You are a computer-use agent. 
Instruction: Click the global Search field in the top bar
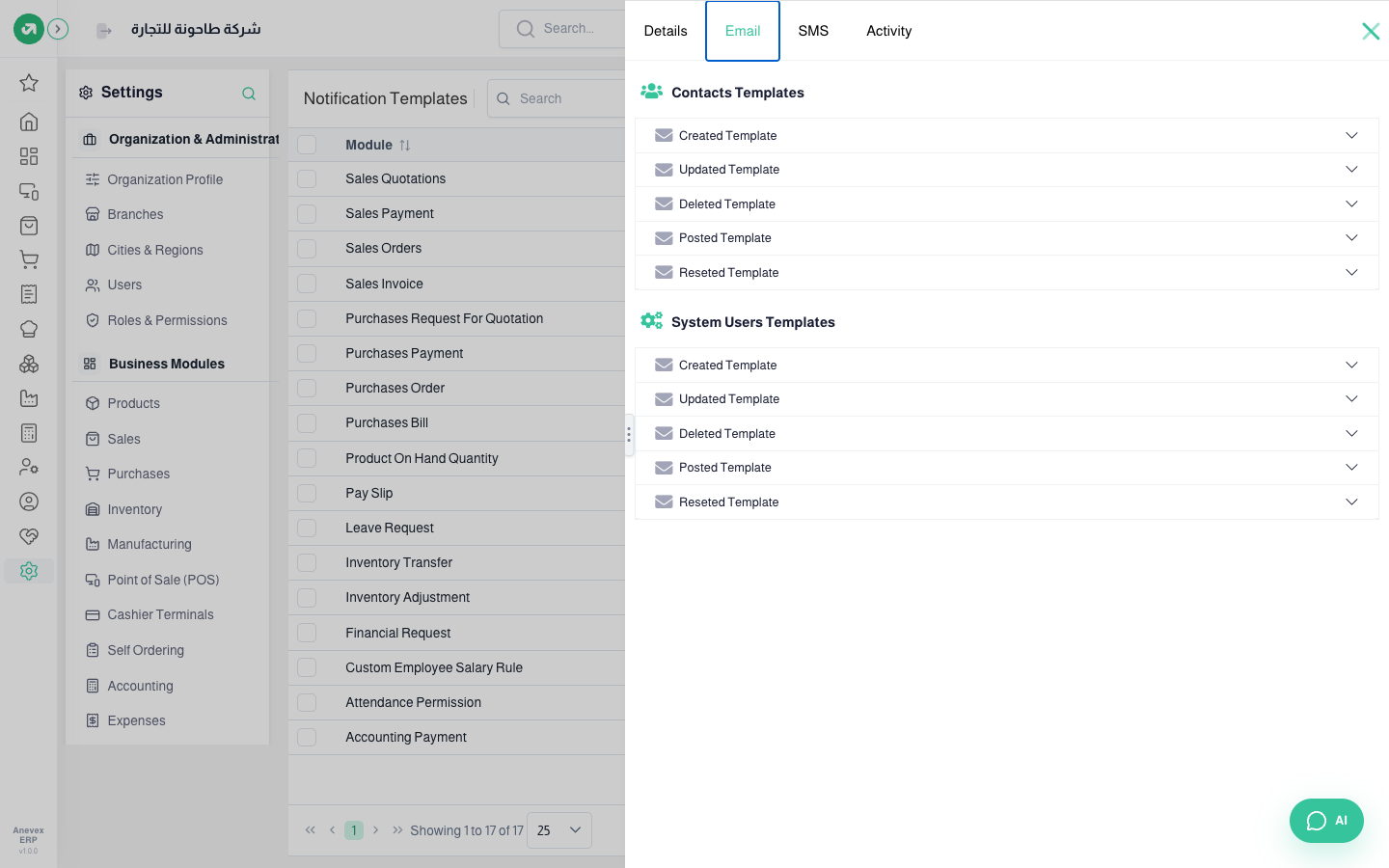point(562,29)
